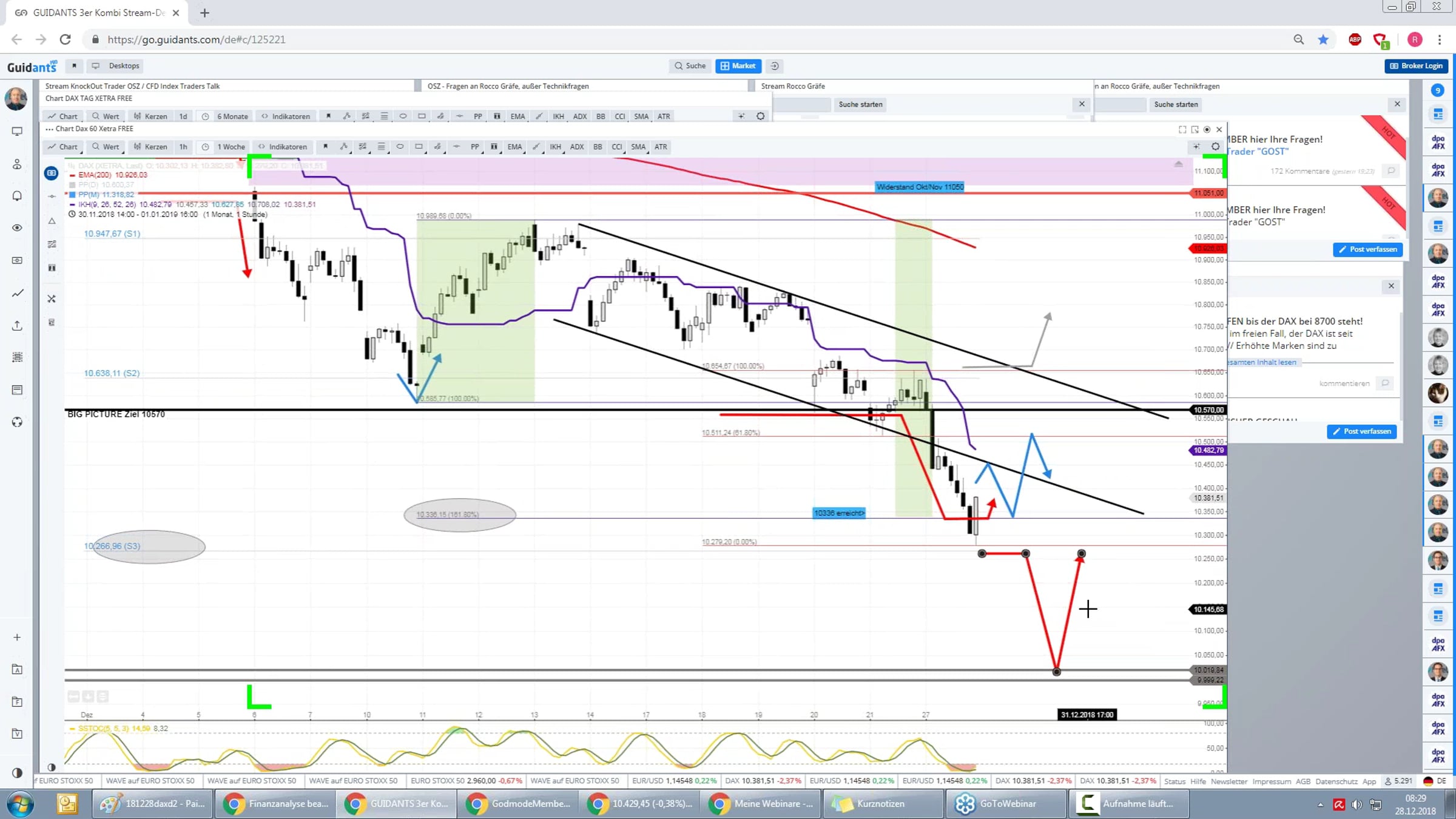Screen dimensions: 1456x819
Task: Click the blue trading button left of chart
Action: coord(52,174)
